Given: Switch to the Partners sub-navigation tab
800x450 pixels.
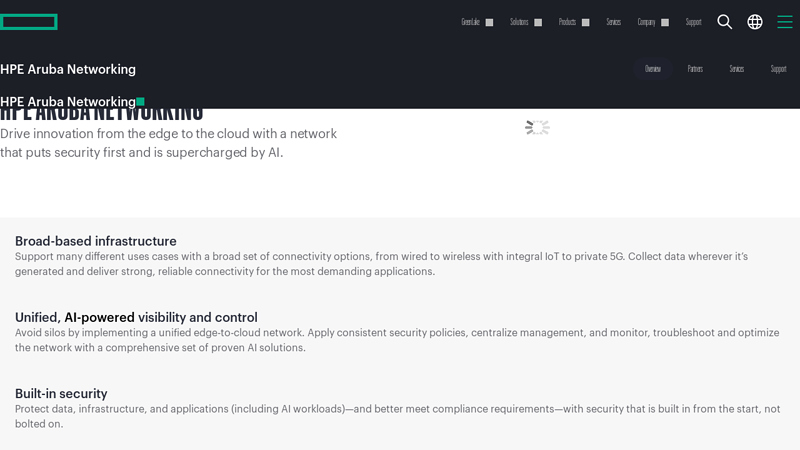Looking at the screenshot, I should (x=695, y=69).
